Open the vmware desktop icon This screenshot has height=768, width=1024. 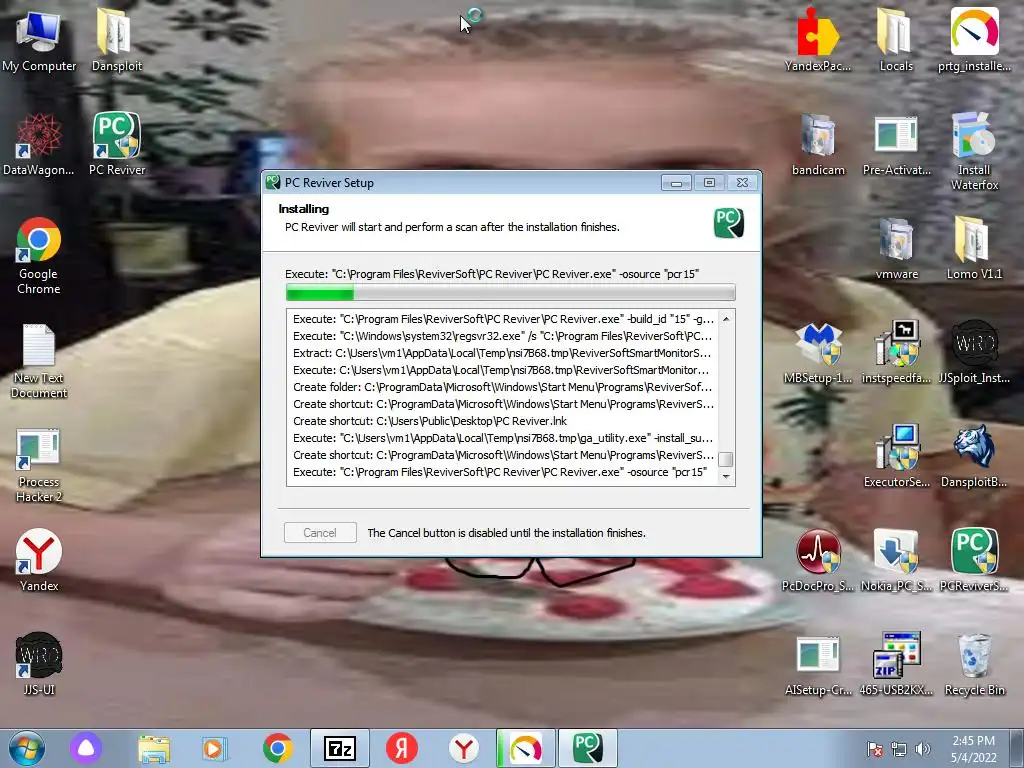(x=895, y=248)
